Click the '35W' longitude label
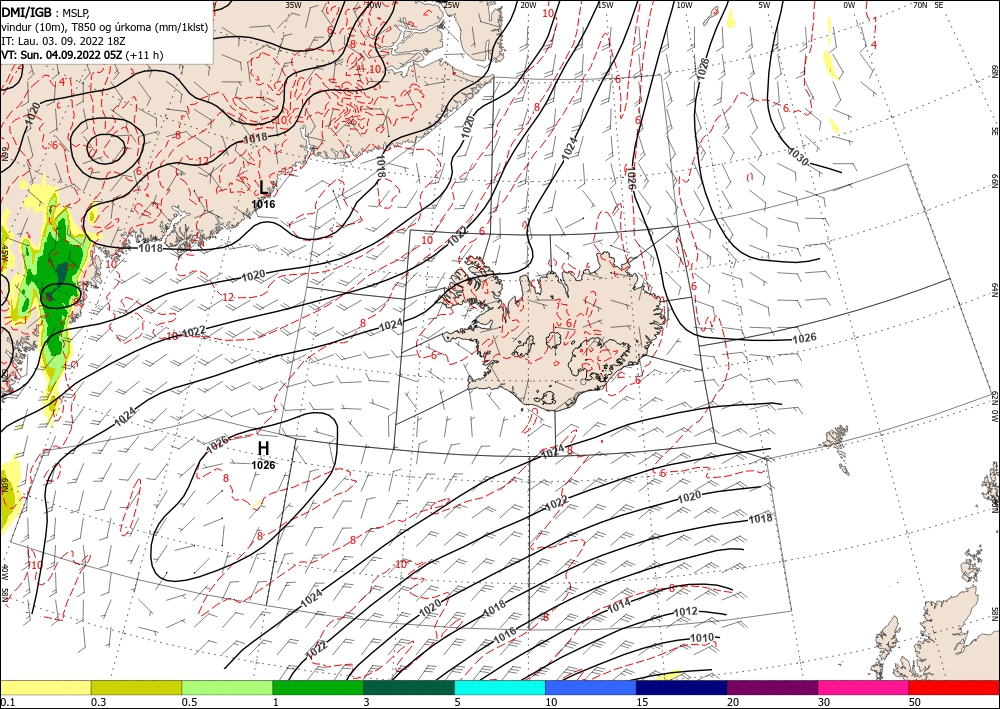Image resolution: width=1000 pixels, height=709 pixels. point(293,5)
